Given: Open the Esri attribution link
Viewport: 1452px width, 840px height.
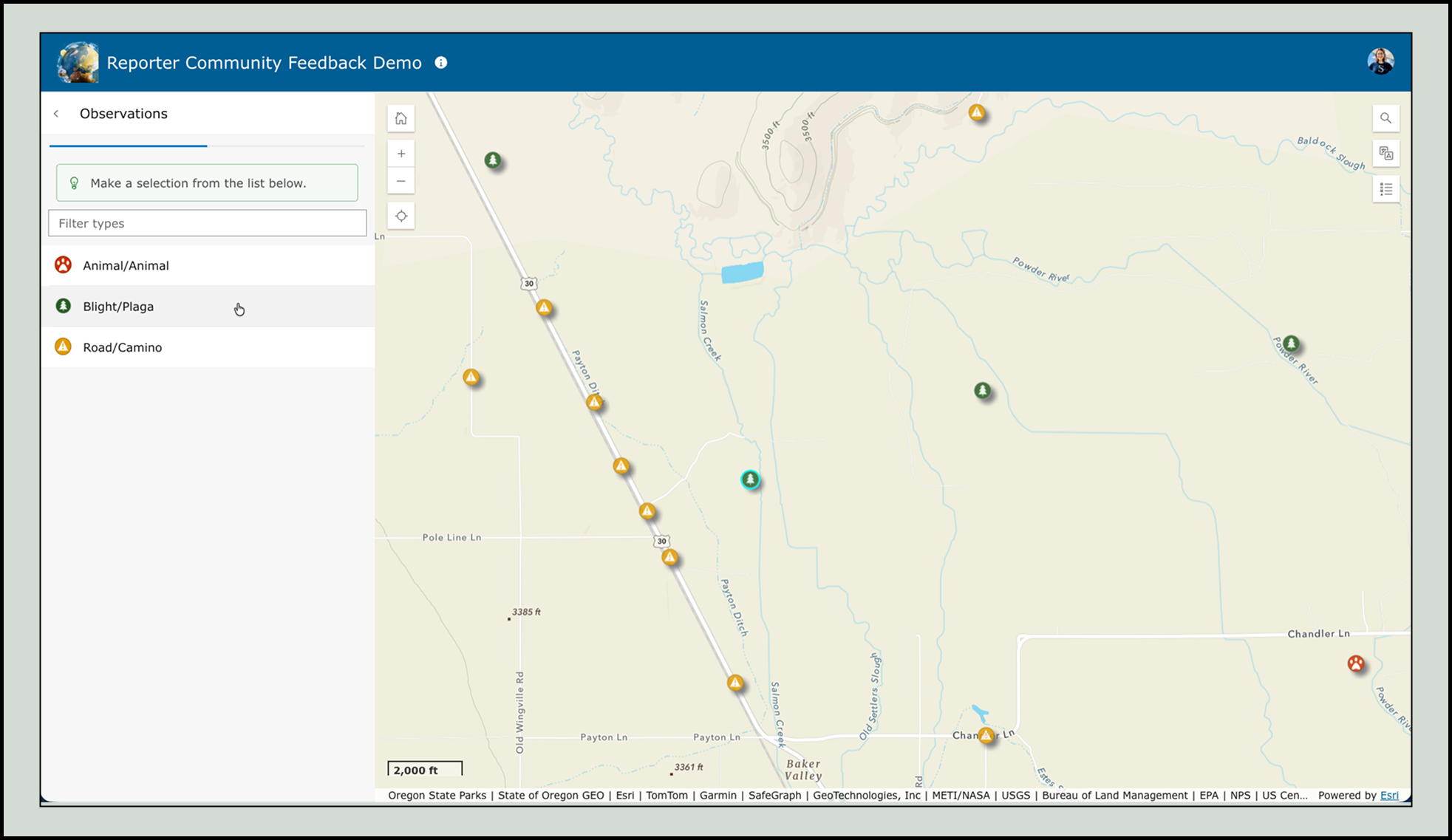Looking at the screenshot, I should [1389, 795].
